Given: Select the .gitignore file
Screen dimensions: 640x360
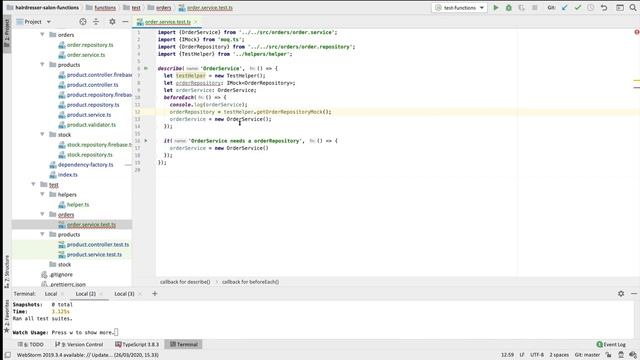Looking at the screenshot, I should pyautogui.click(x=61, y=275).
